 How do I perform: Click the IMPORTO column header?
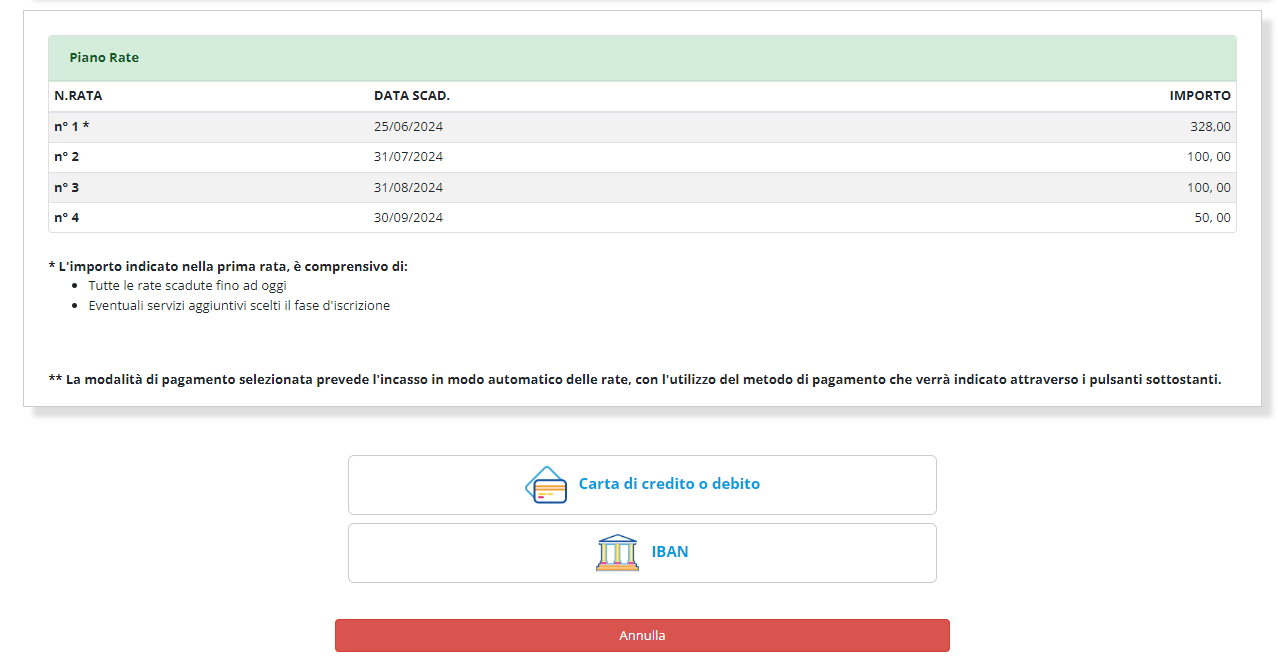point(1201,96)
